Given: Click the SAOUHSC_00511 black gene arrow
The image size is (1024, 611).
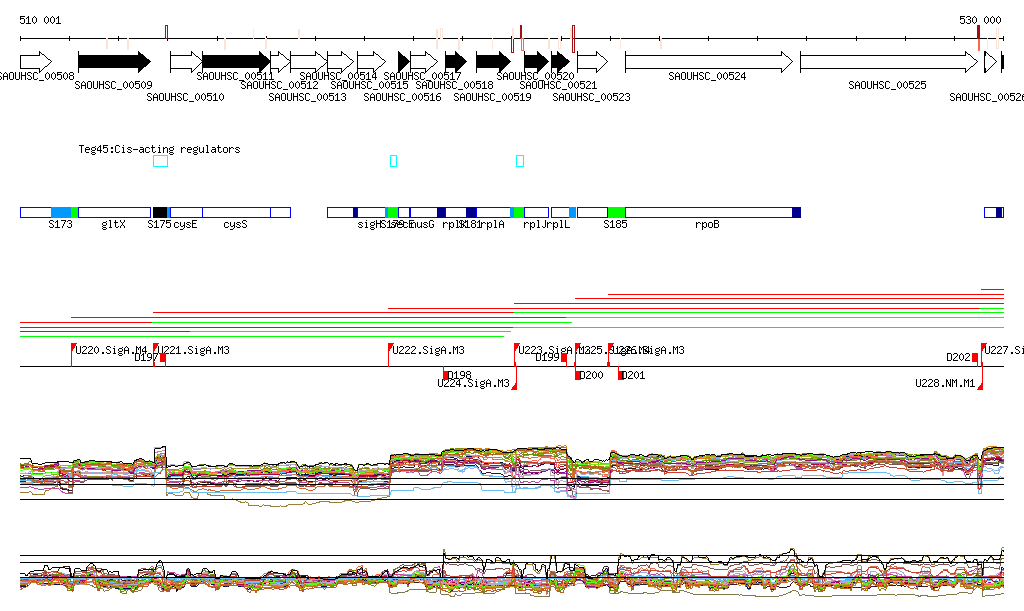Looking at the screenshot, I should pyautogui.click(x=236, y=62).
